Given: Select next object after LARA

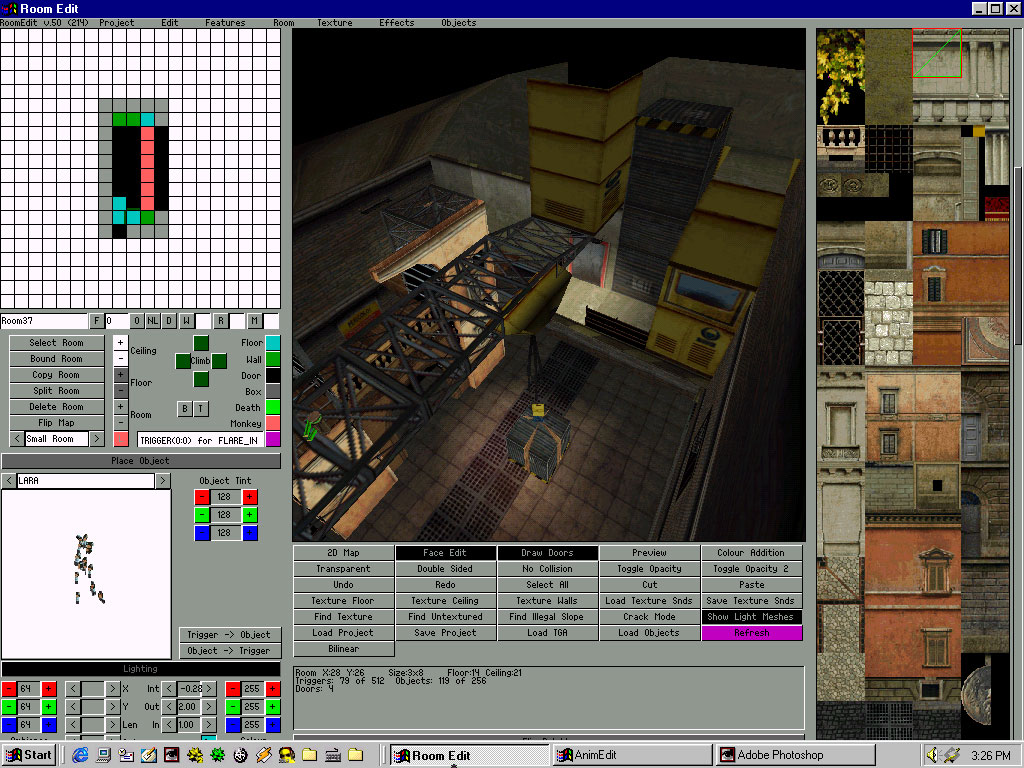Looking at the screenshot, I should coord(163,481).
